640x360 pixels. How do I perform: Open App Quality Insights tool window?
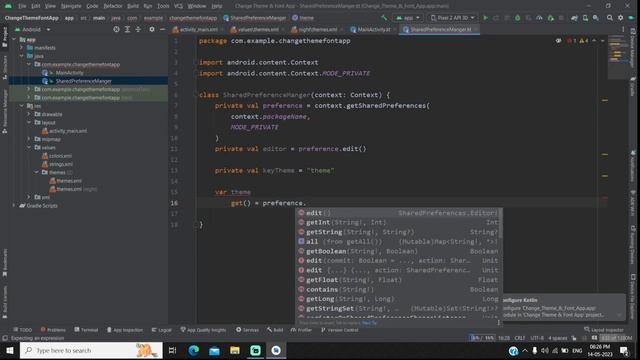pos(203,330)
